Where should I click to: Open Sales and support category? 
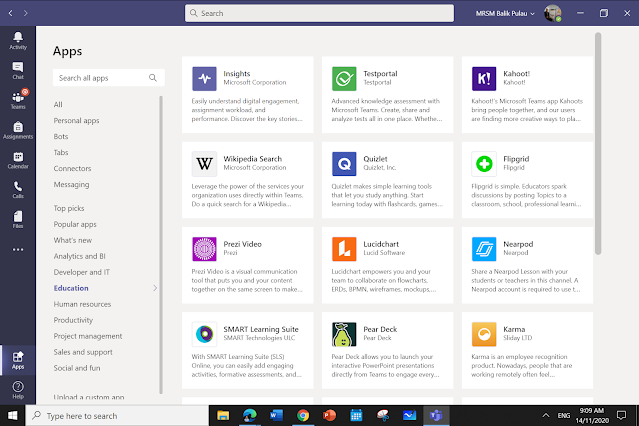[x=83, y=352]
